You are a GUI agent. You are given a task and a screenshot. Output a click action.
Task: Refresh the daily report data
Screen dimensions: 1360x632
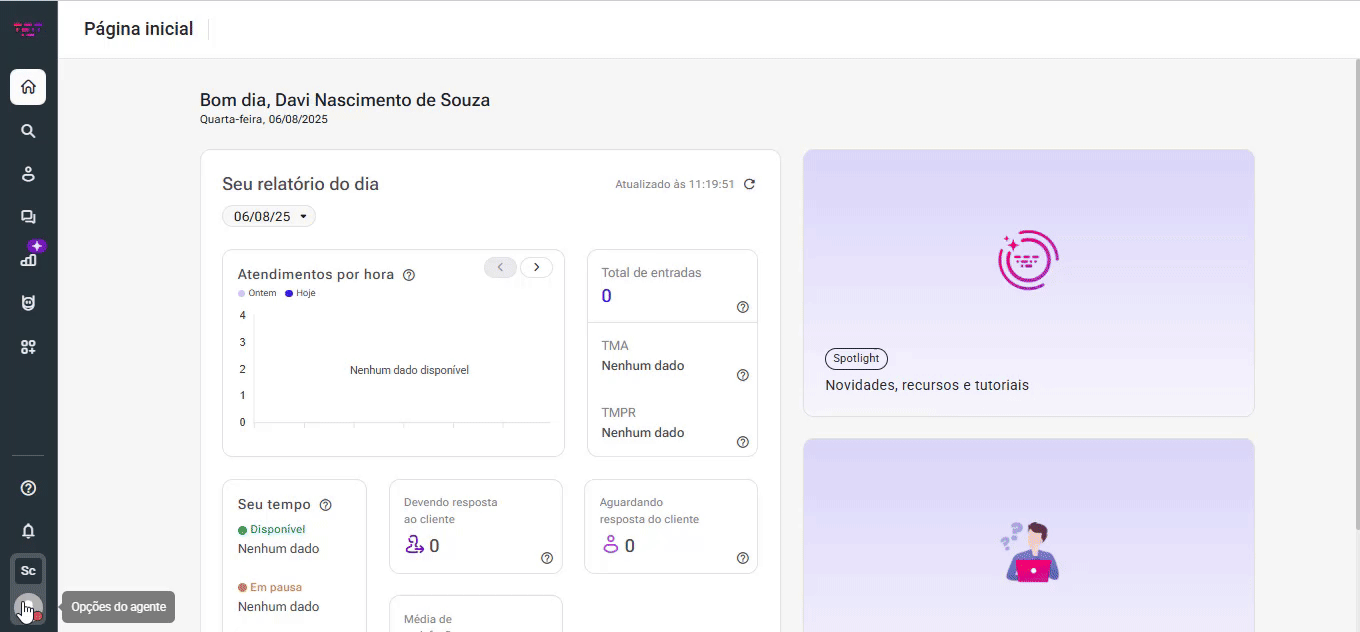[749, 184]
